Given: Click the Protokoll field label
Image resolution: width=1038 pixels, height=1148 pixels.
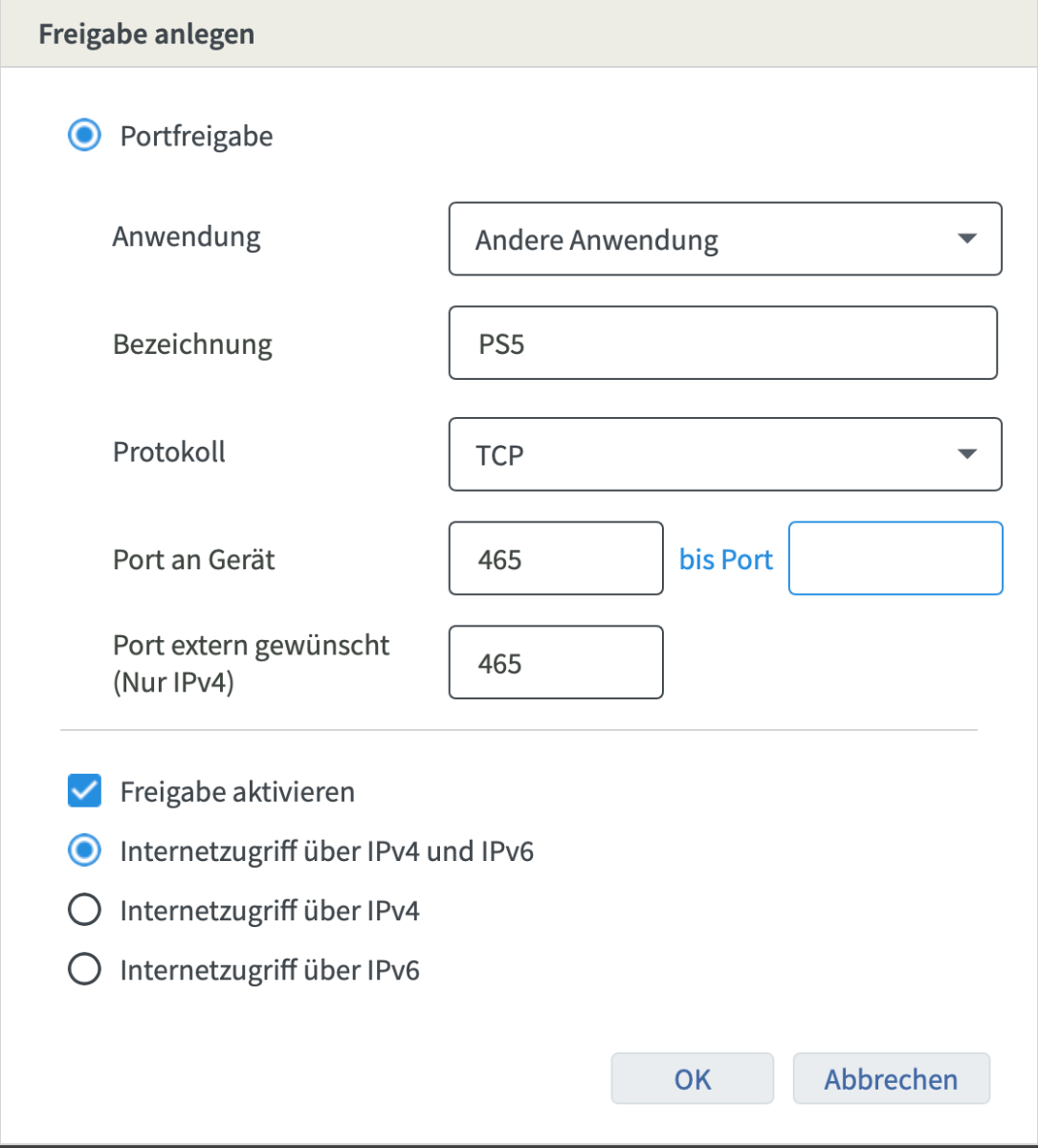Looking at the screenshot, I should (169, 452).
